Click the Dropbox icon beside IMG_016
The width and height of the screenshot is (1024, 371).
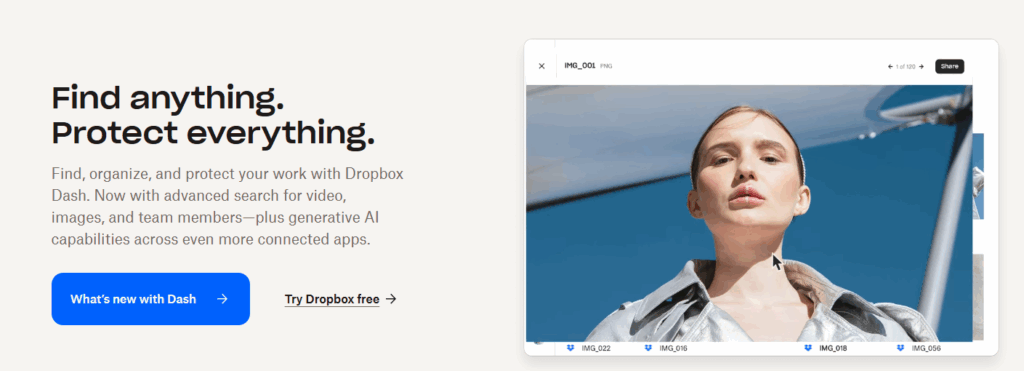click(x=648, y=348)
